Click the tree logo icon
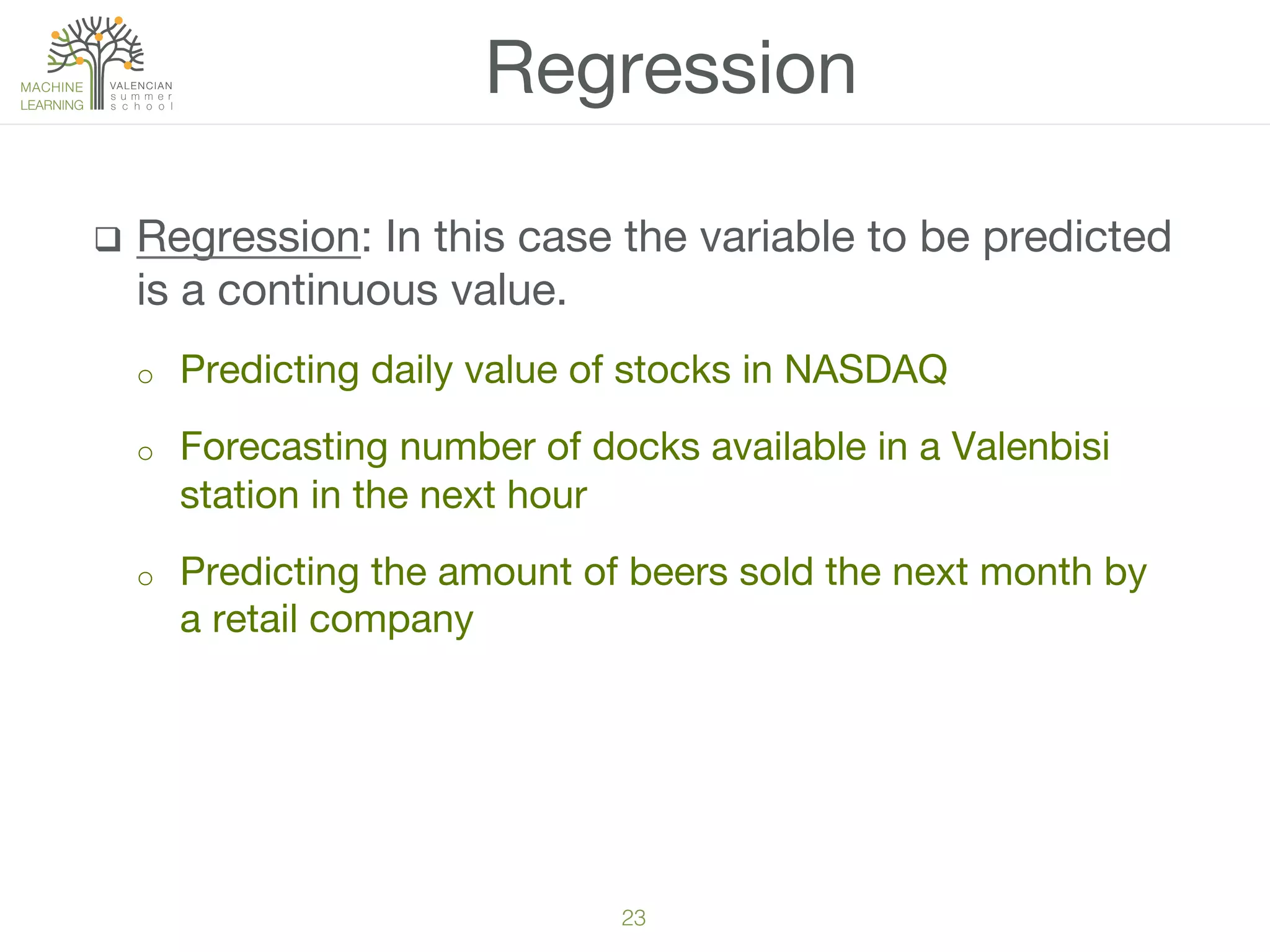Viewport: 1270px width, 952px height. 96,62
